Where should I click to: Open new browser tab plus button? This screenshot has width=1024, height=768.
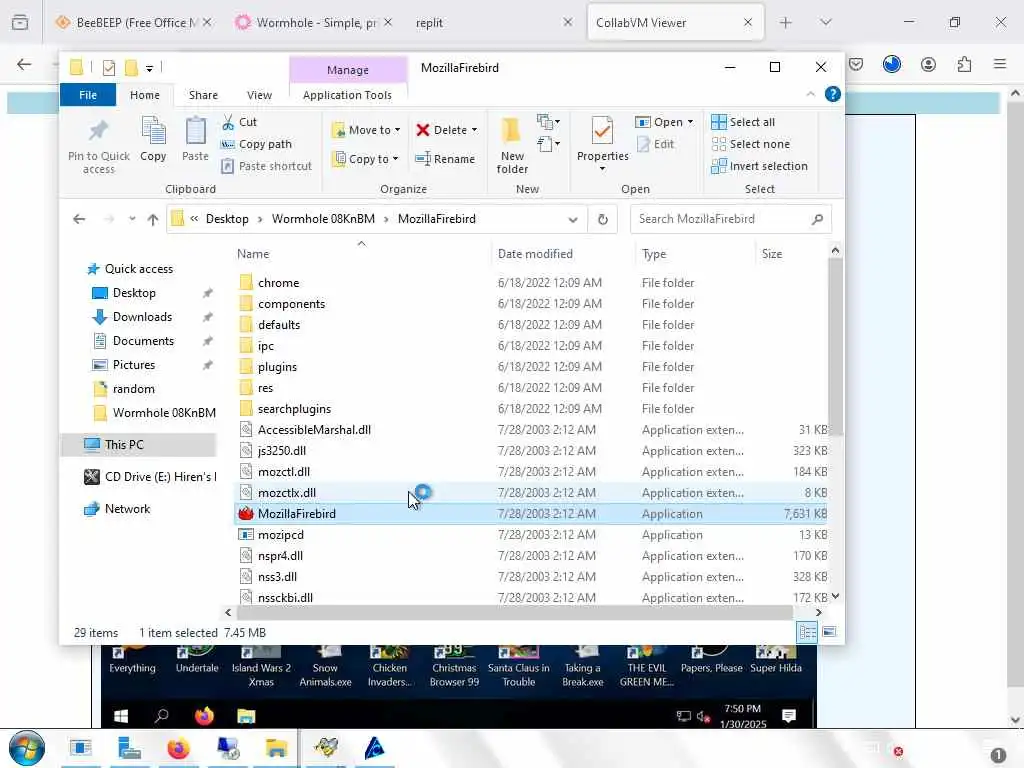pyautogui.click(x=786, y=23)
